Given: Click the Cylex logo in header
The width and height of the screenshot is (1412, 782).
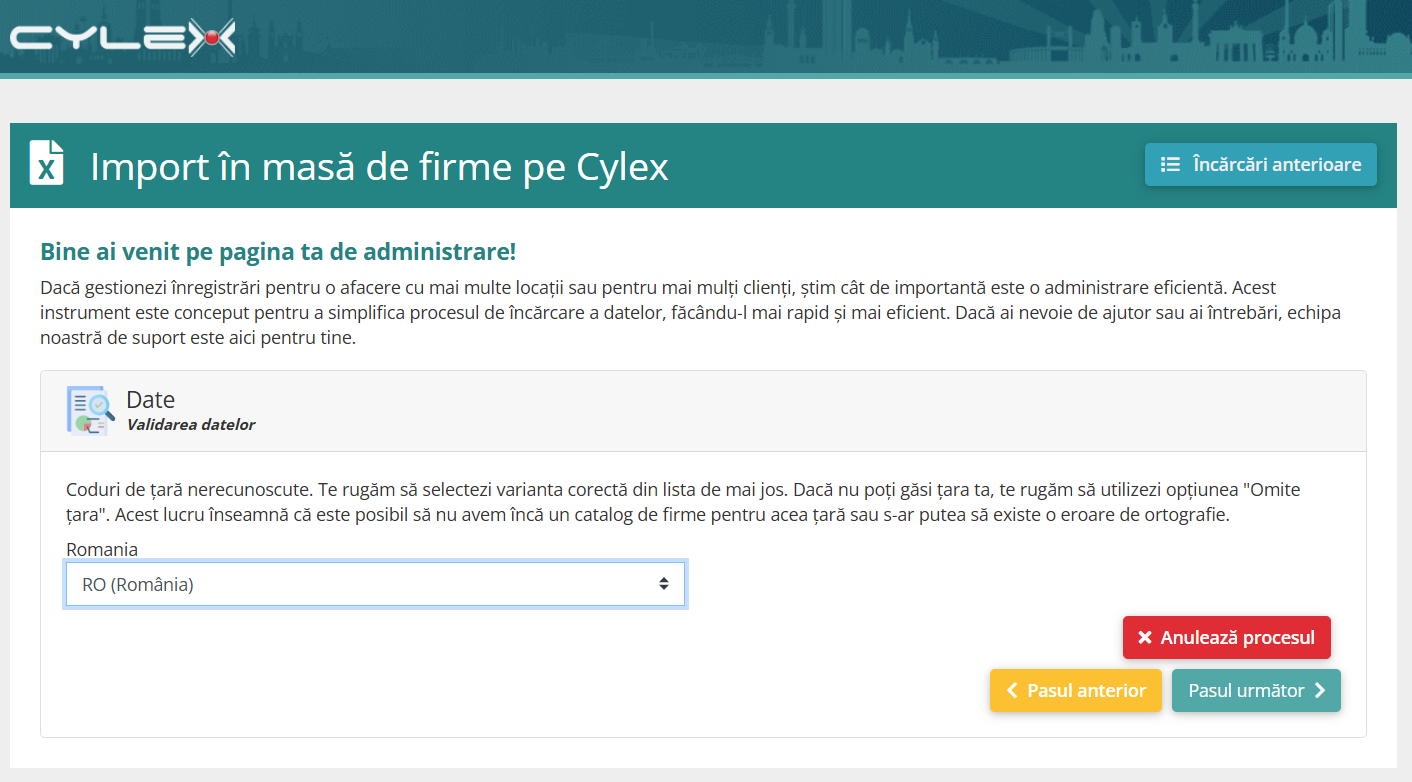Looking at the screenshot, I should coord(122,38).
